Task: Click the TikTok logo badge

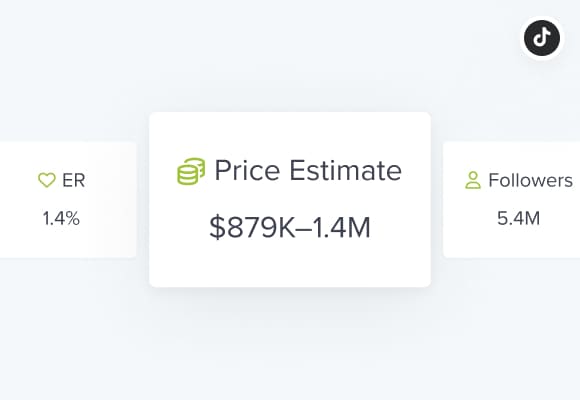Action: [x=542, y=38]
